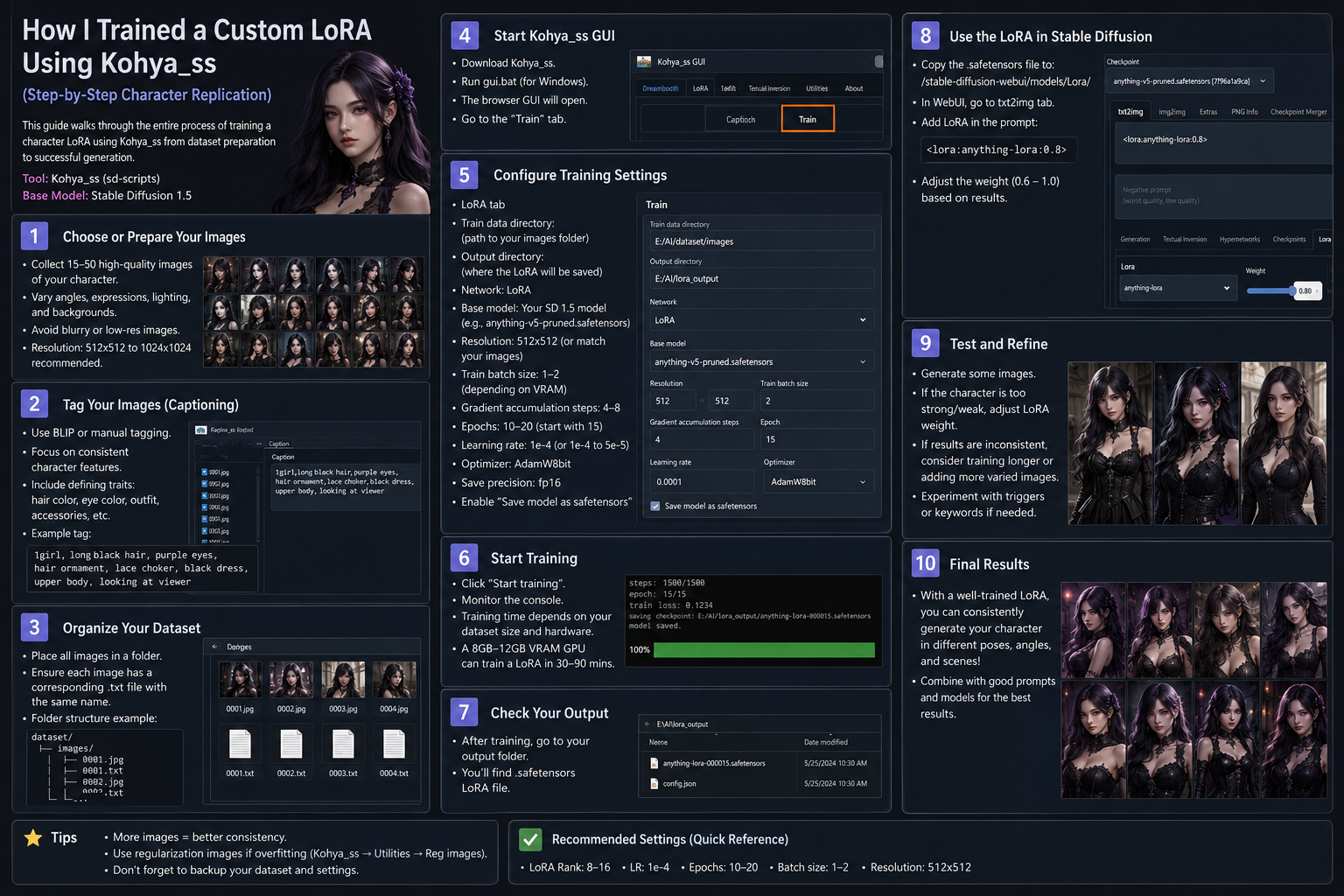Select the Checkpoints sub-tab
The image size is (1344, 896).
[1289, 240]
